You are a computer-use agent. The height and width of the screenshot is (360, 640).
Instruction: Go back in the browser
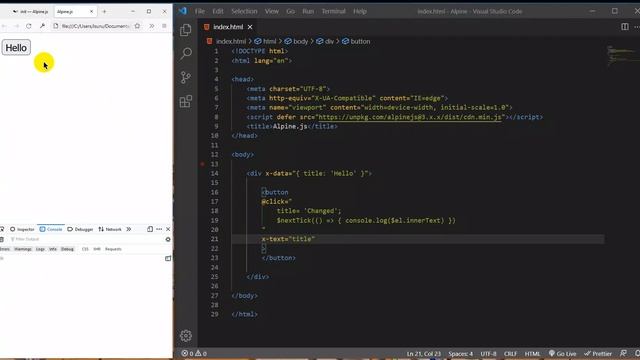(4, 26)
